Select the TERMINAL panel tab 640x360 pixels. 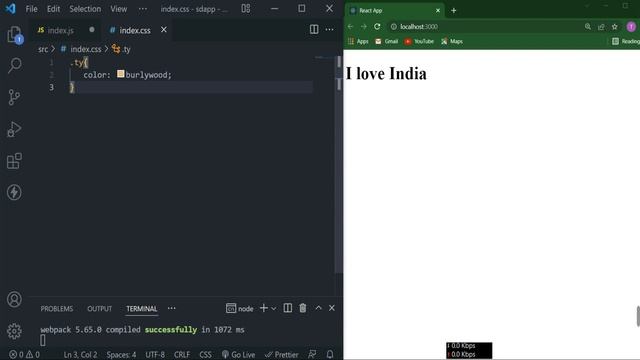[142, 309]
